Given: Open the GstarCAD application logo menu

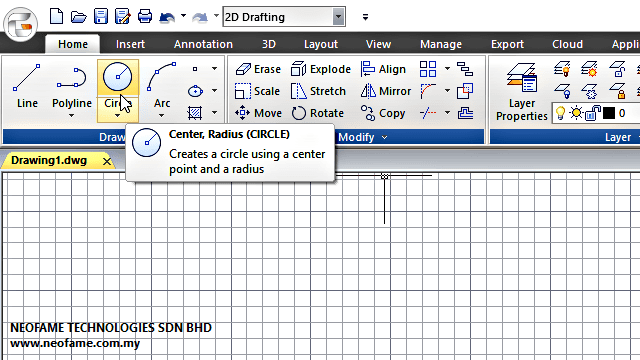Looking at the screenshot, I should (x=21, y=24).
